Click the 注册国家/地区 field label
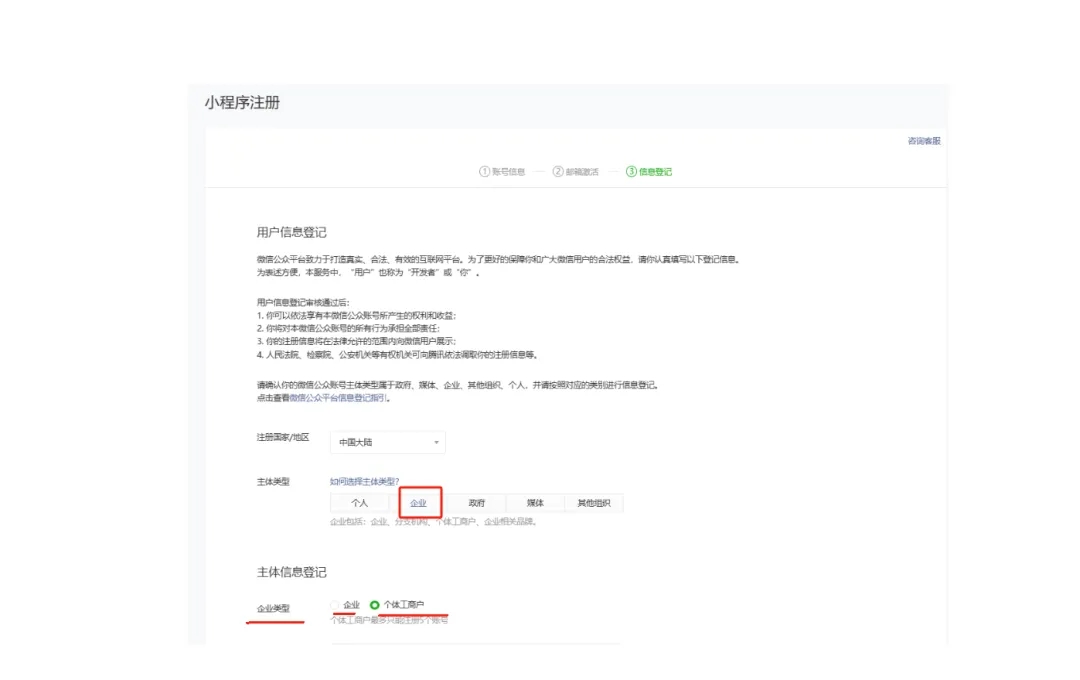 (283, 438)
